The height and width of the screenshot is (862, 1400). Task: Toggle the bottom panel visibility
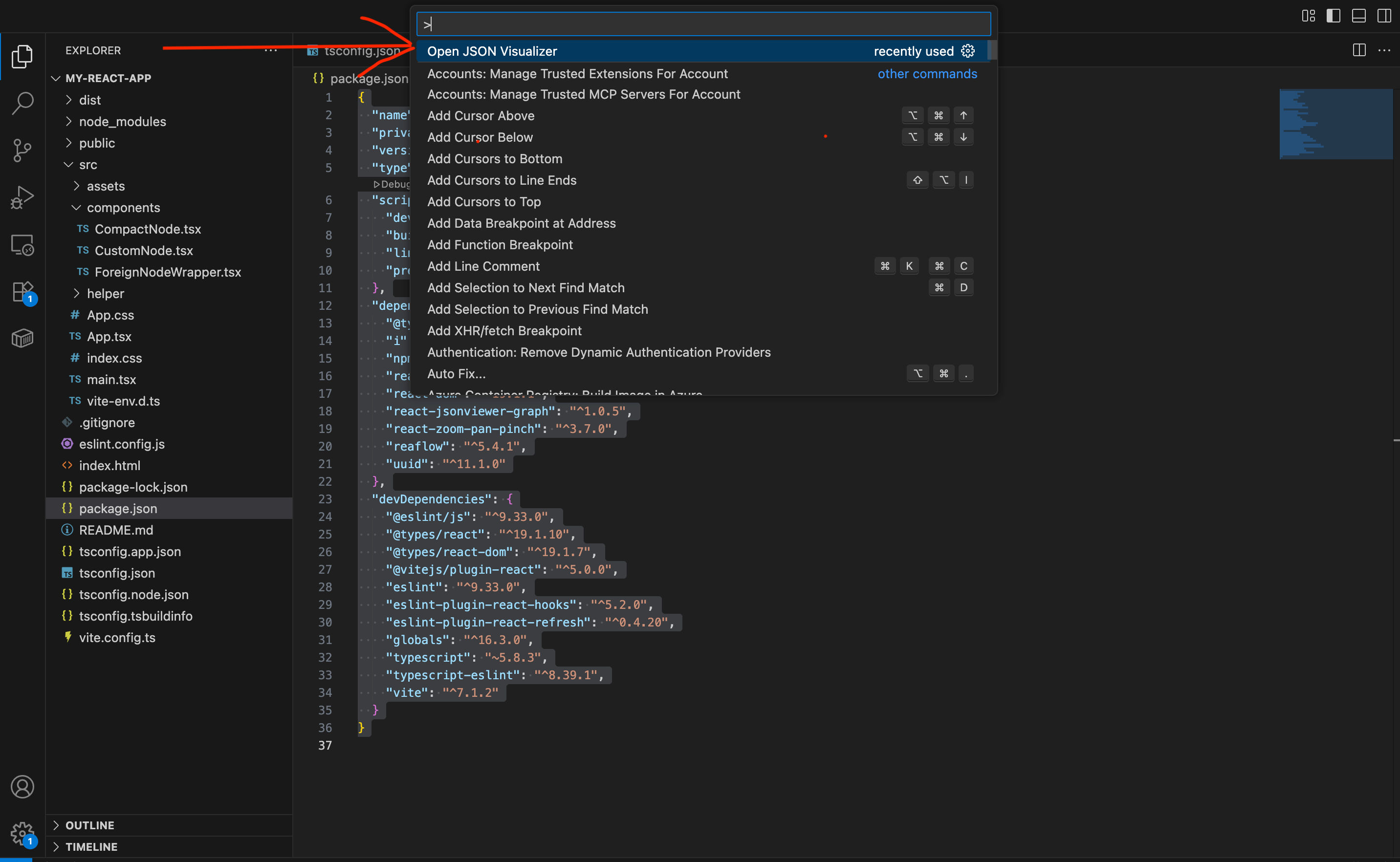coord(1358,16)
